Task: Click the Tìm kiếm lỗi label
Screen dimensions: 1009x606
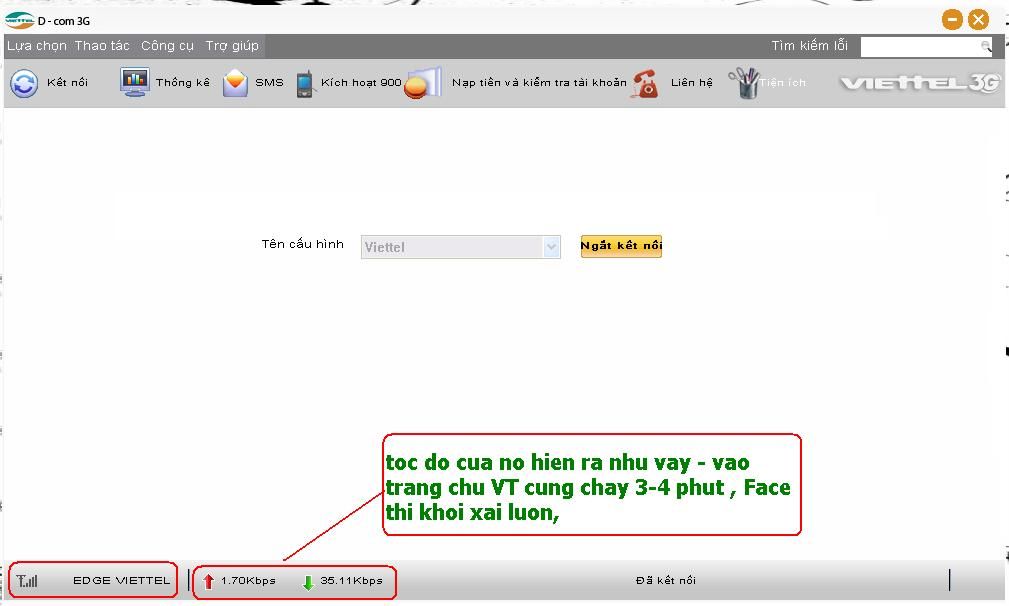Action: click(810, 46)
